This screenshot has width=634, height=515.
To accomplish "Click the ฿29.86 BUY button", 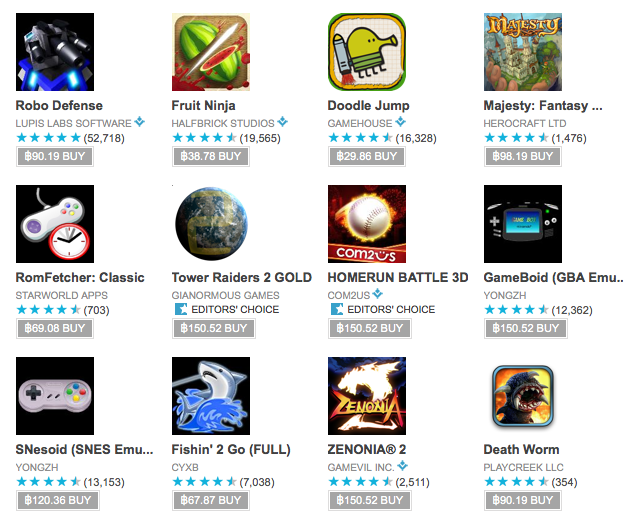I will [367, 156].
